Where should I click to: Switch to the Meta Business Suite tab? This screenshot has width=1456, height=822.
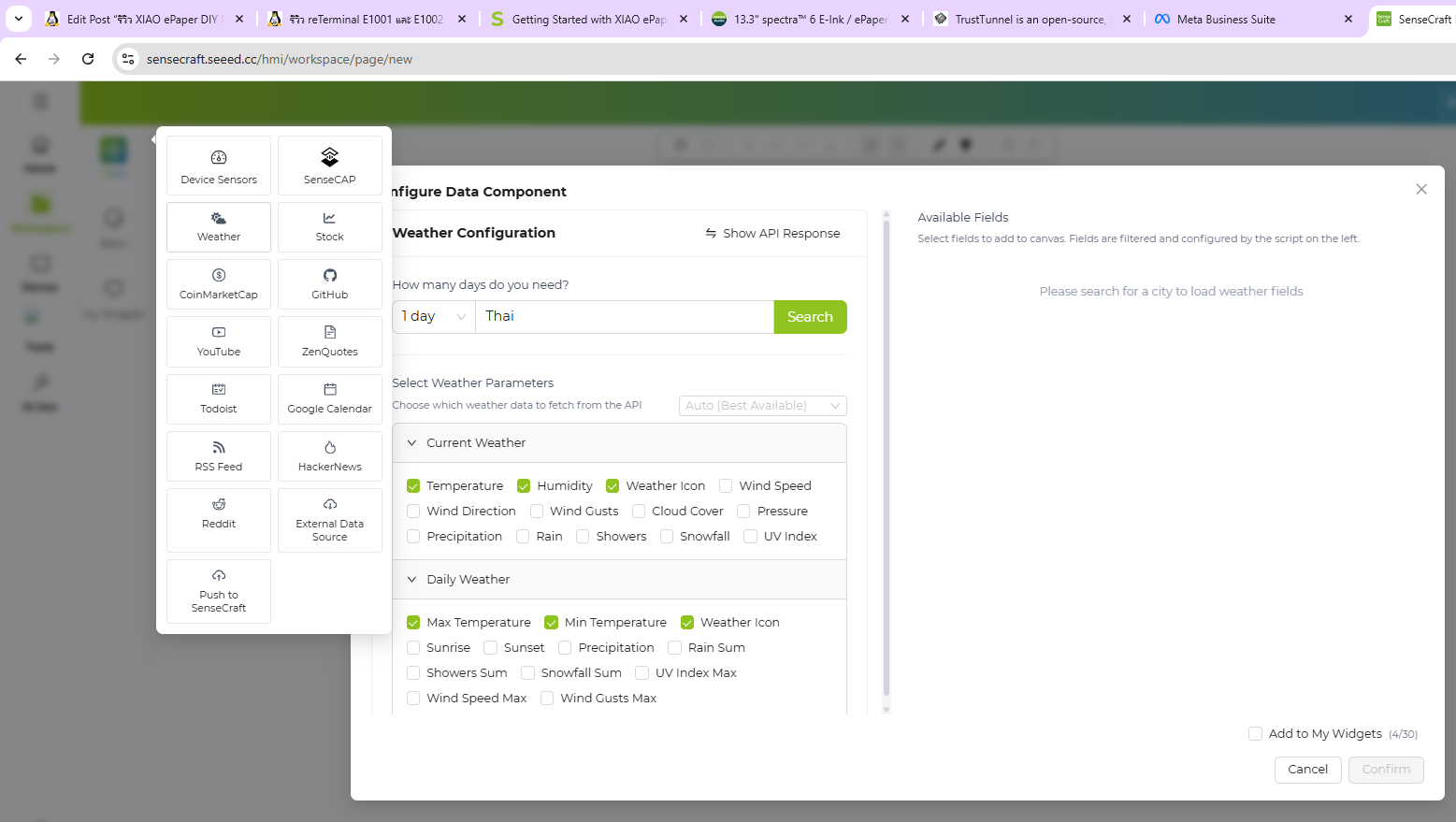(x=1225, y=19)
